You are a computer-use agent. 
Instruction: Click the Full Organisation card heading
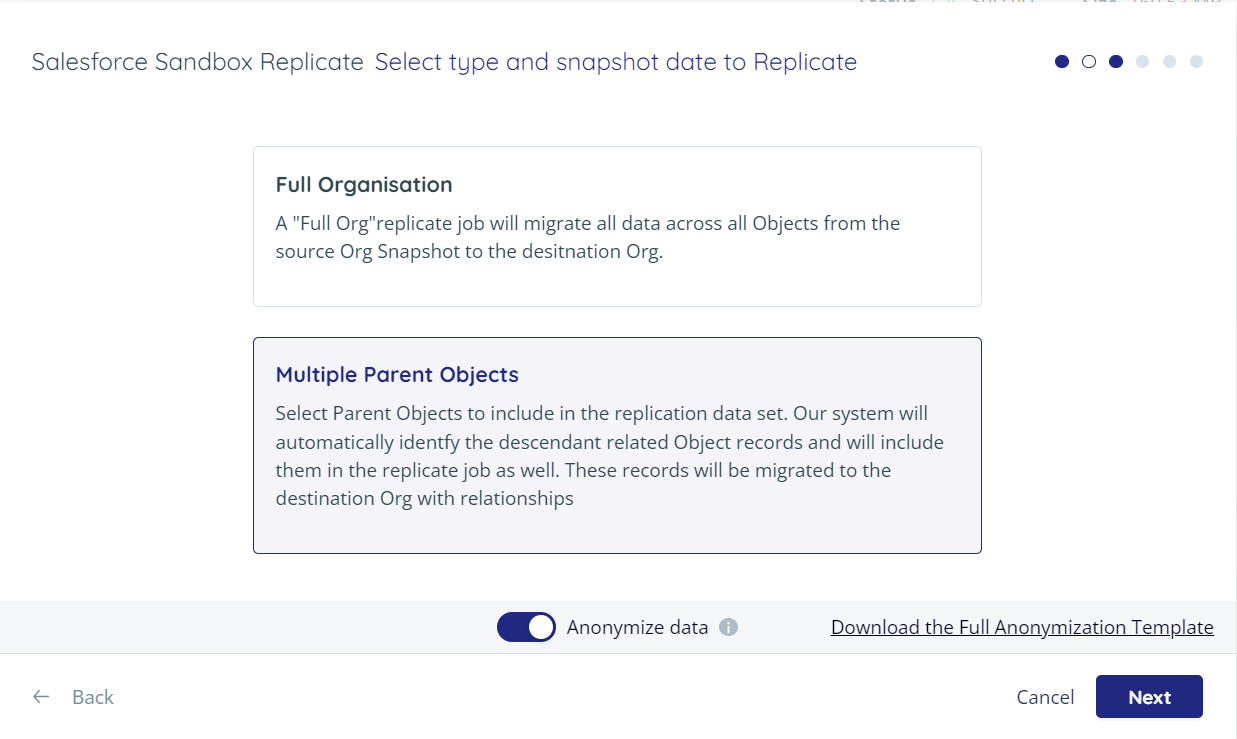[x=364, y=184]
